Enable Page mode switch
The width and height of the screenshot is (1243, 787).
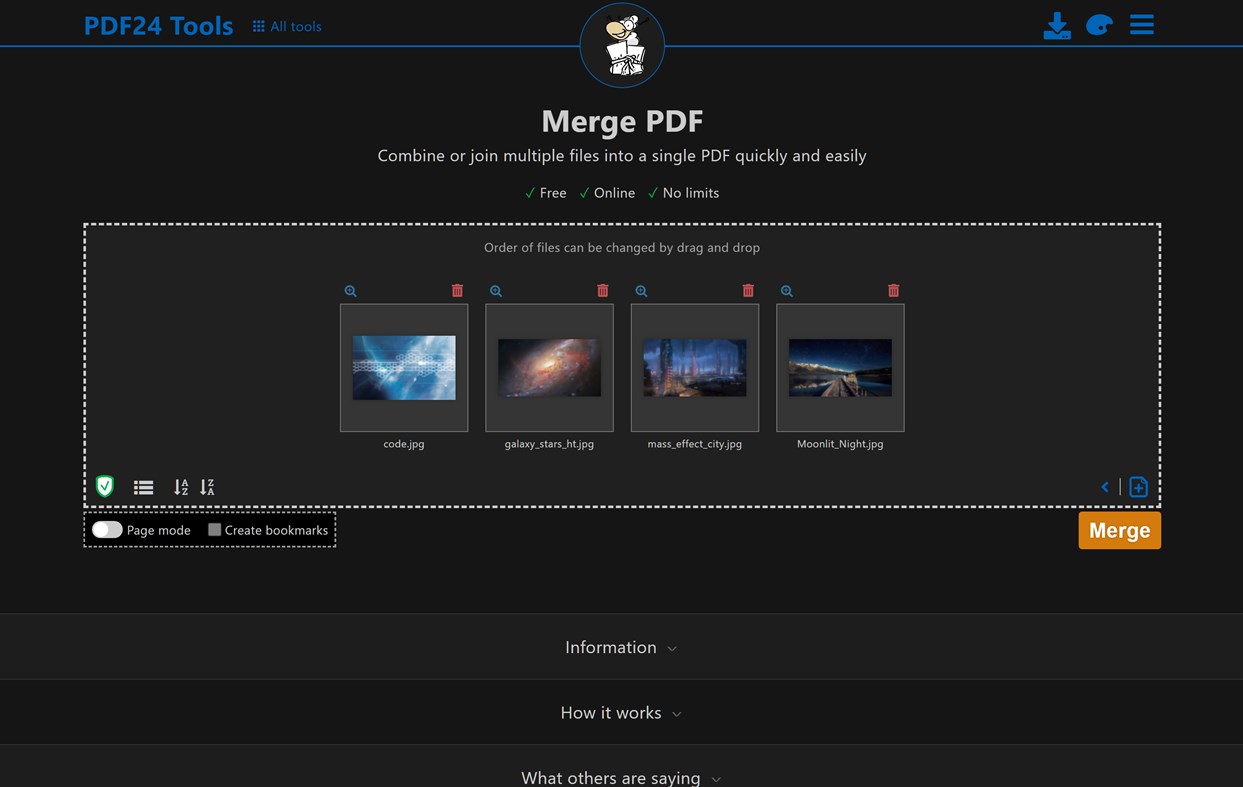click(107, 529)
